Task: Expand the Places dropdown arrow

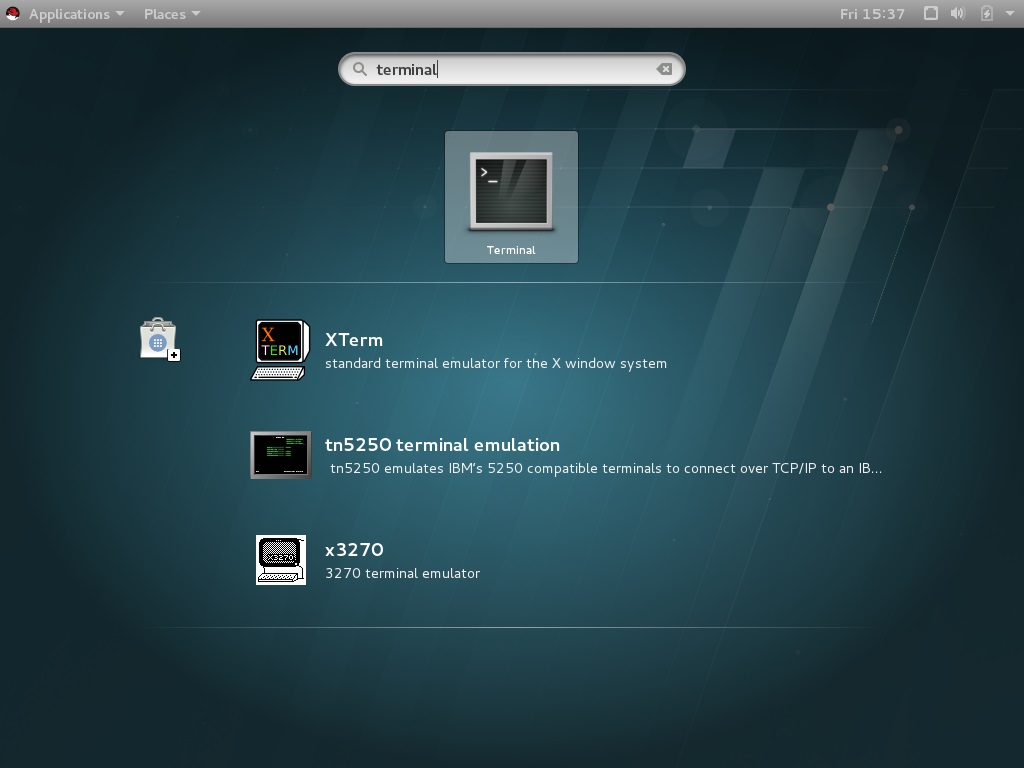Action: point(196,13)
